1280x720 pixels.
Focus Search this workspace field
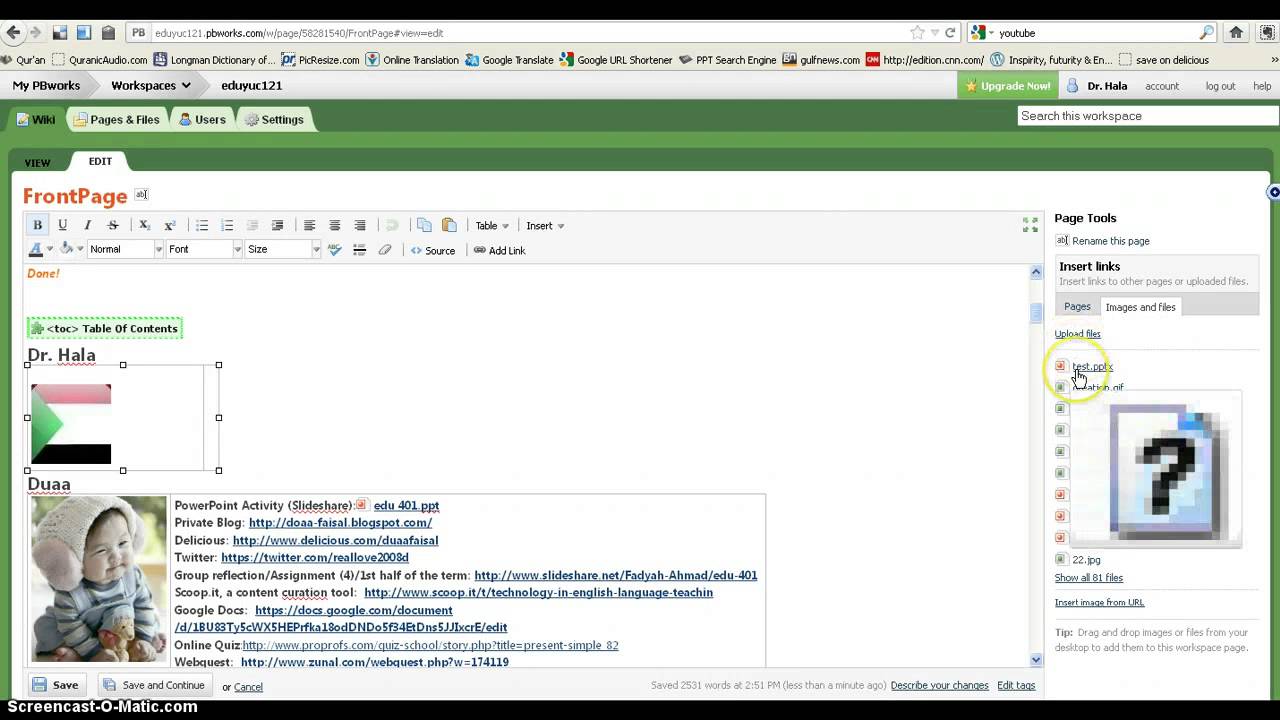click(1147, 116)
